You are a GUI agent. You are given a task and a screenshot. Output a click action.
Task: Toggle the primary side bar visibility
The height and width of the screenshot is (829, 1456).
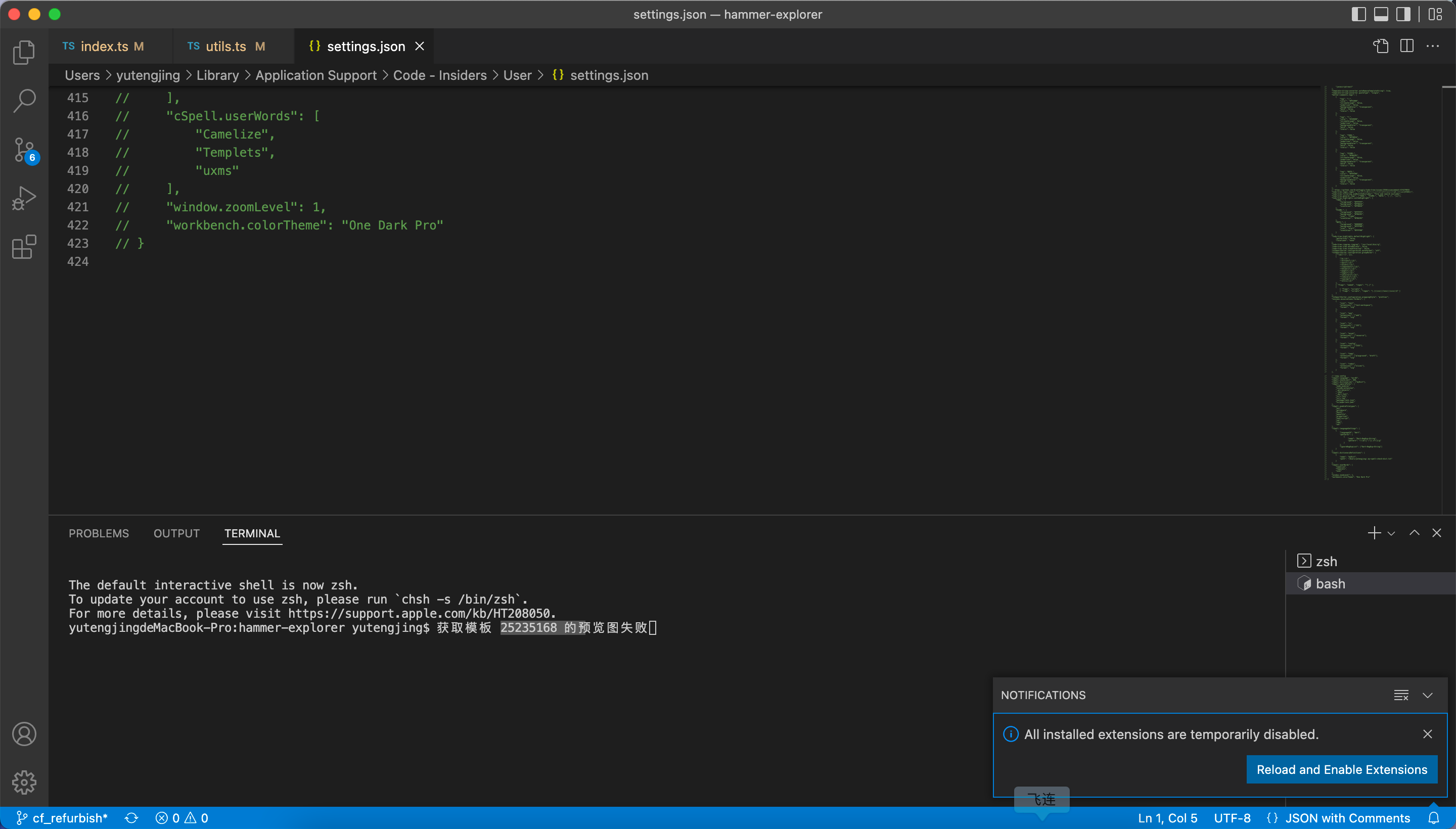1358,14
